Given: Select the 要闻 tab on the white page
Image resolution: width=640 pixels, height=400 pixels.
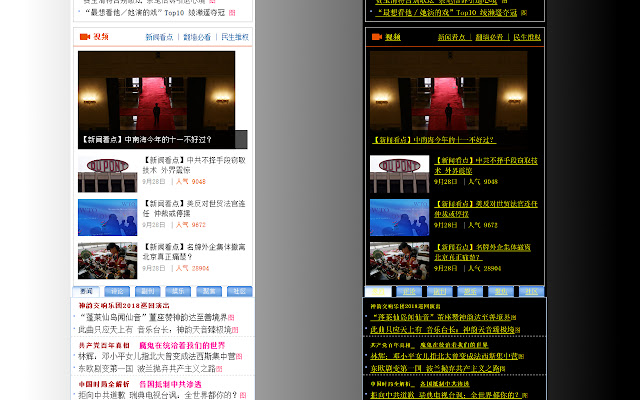Looking at the screenshot, I should point(86,291).
